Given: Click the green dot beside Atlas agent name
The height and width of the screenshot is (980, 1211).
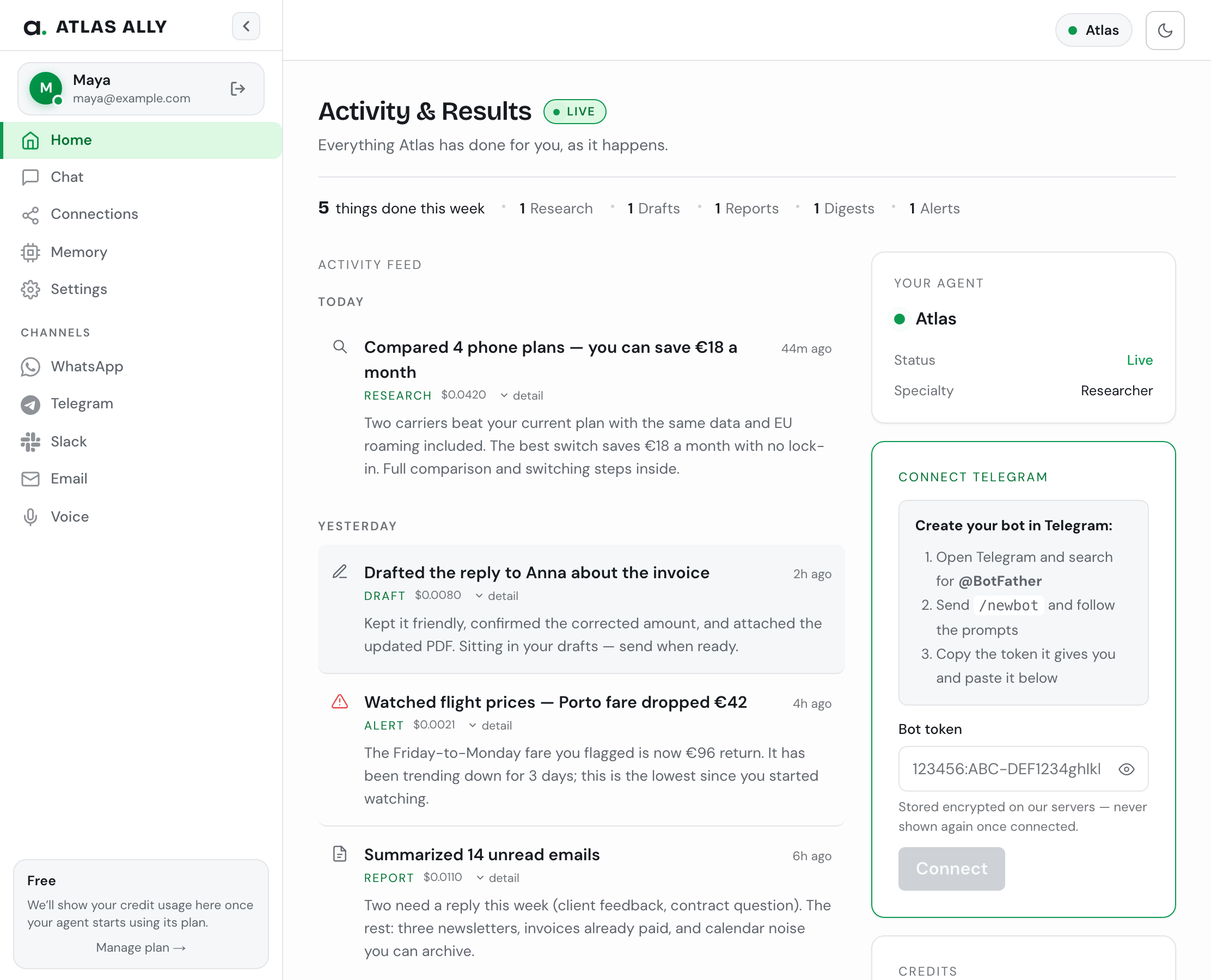Looking at the screenshot, I should [x=900, y=319].
